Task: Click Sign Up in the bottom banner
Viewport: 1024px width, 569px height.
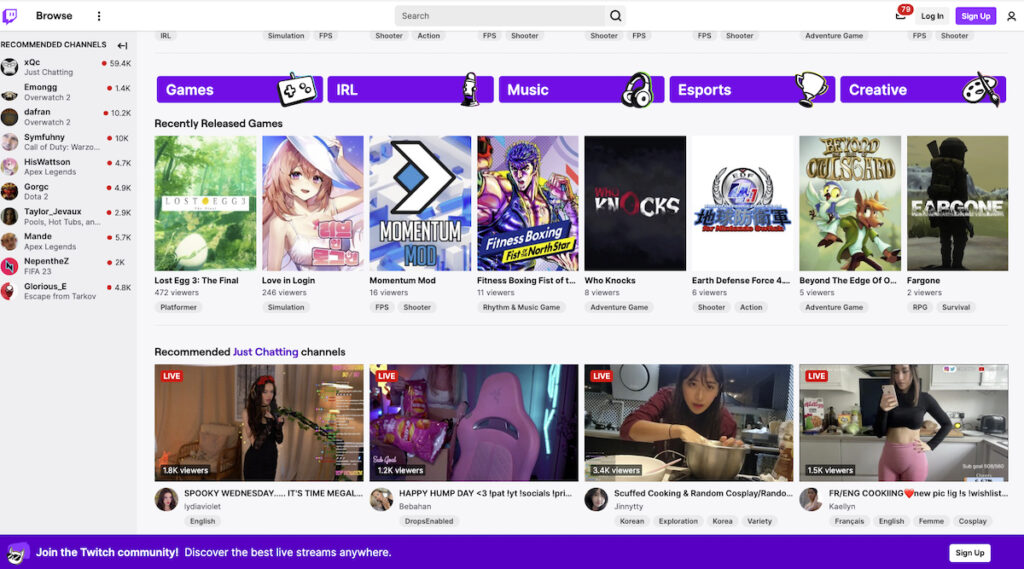Action: coord(970,553)
